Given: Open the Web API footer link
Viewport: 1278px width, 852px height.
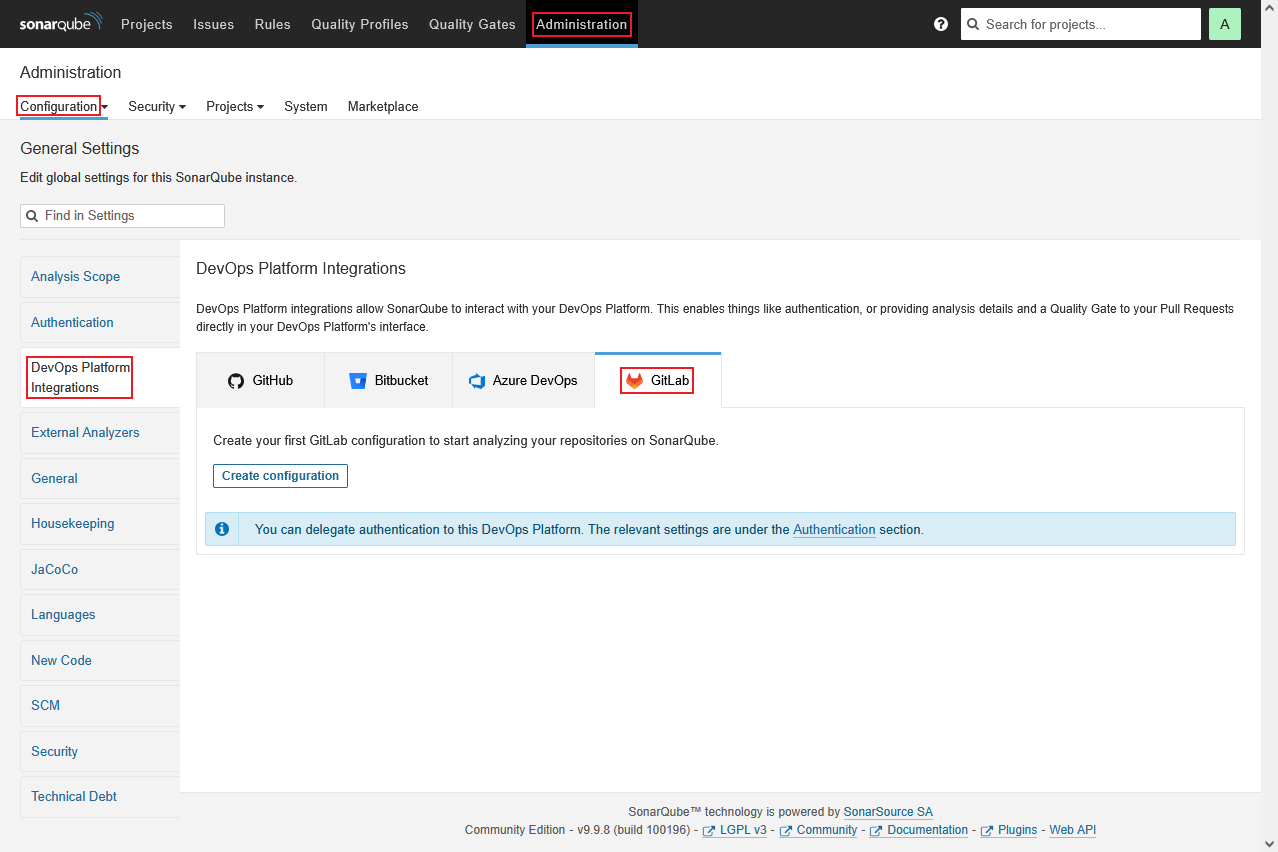Looking at the screenshot, I should coord(1073,830).
